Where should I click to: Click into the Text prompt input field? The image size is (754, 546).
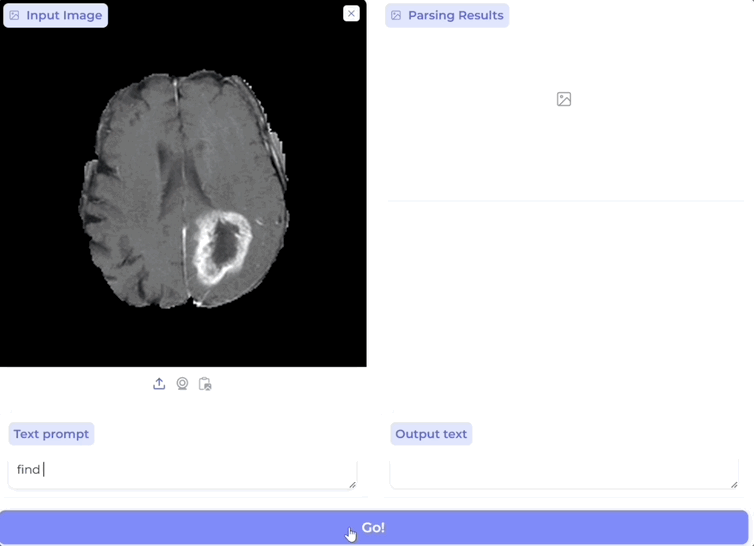click(180, 470)
